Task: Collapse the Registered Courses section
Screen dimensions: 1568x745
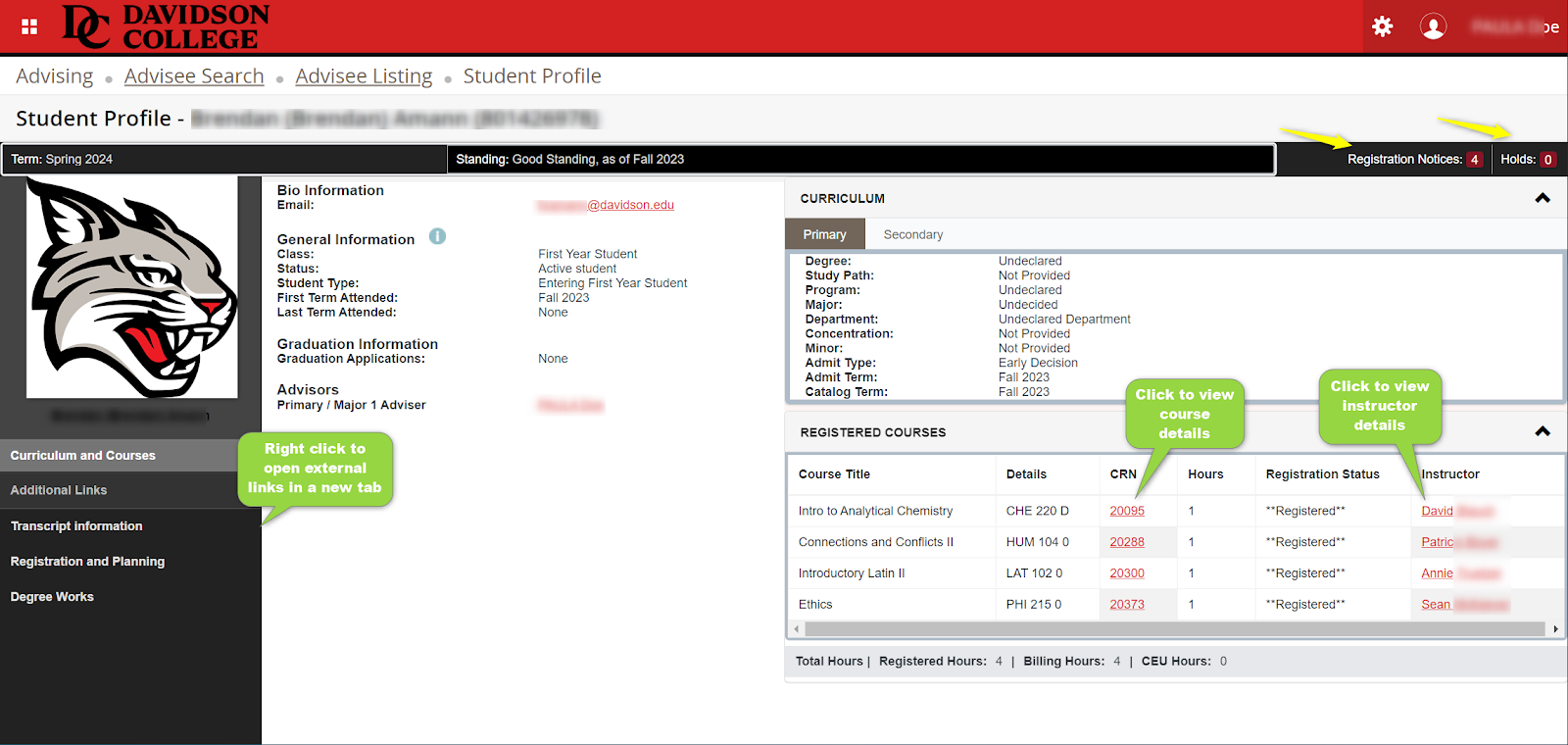Action: tap(1543, 431)
